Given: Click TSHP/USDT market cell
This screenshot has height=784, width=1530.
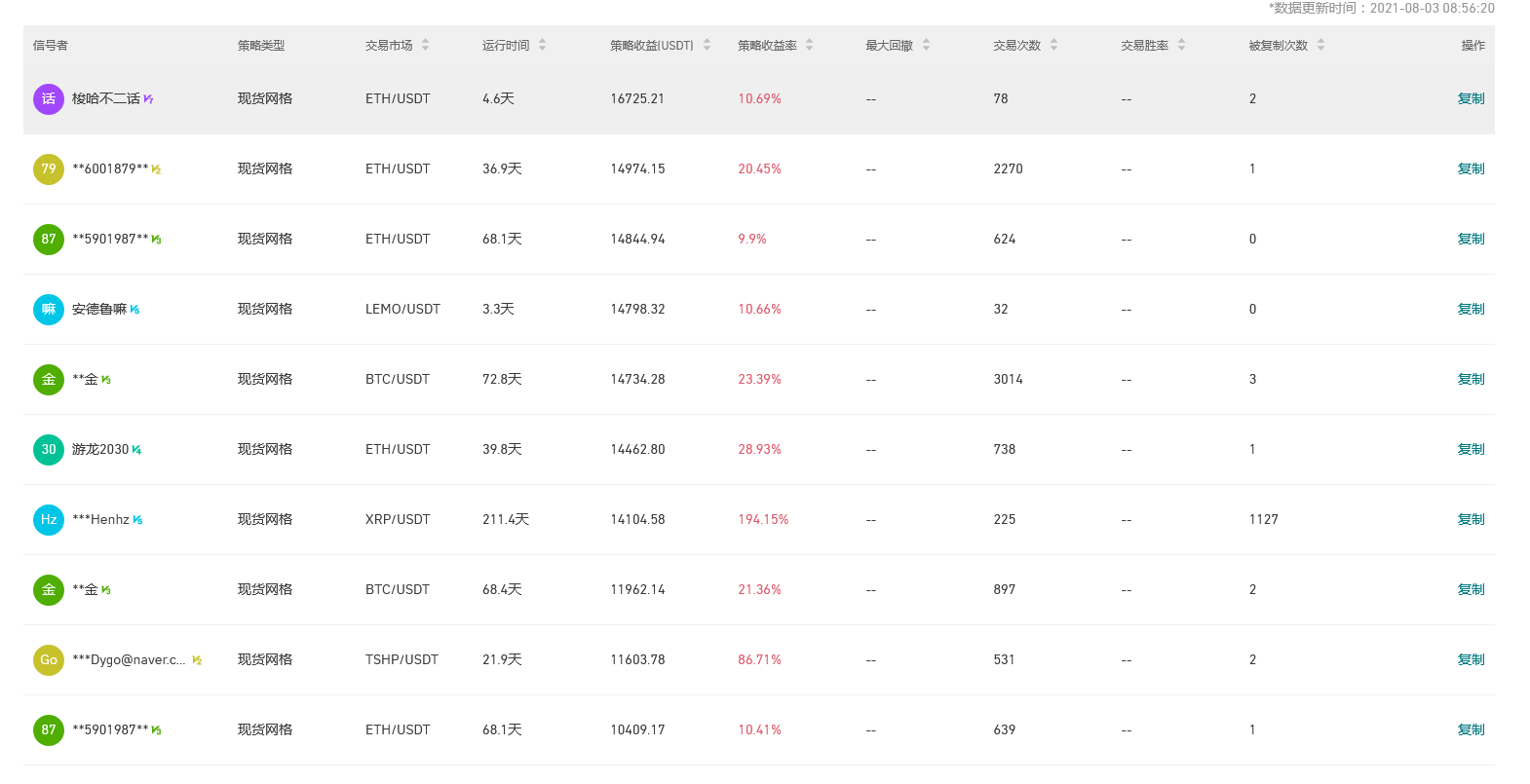Looking at the screenshot, I should point(402,660).
